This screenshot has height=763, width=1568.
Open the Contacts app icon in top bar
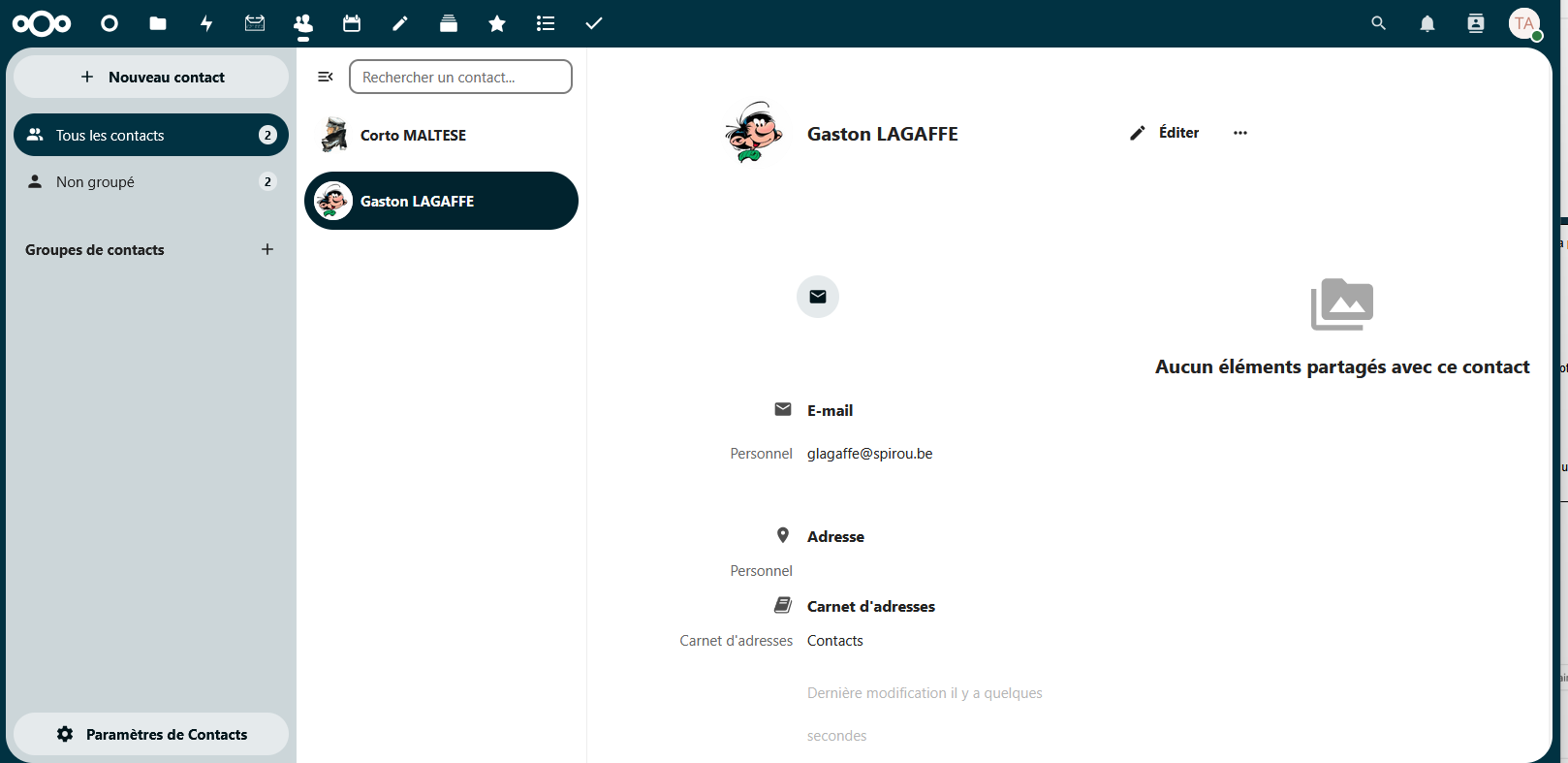(303, 23)
